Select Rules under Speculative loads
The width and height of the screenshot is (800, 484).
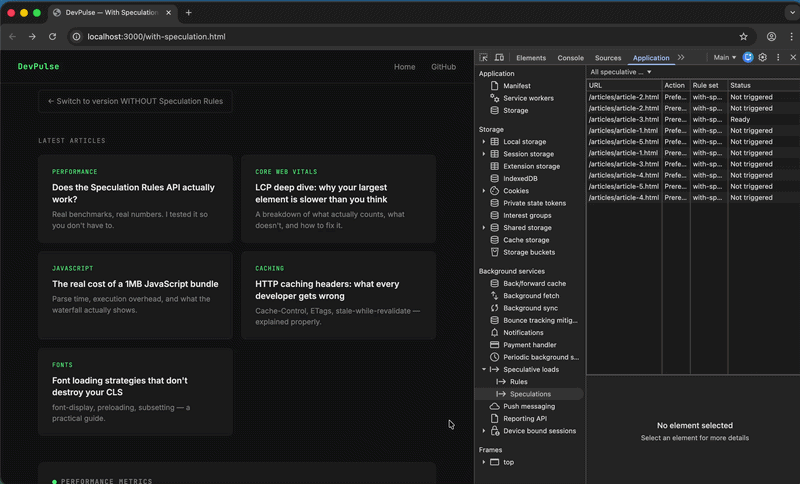(518, 381)
